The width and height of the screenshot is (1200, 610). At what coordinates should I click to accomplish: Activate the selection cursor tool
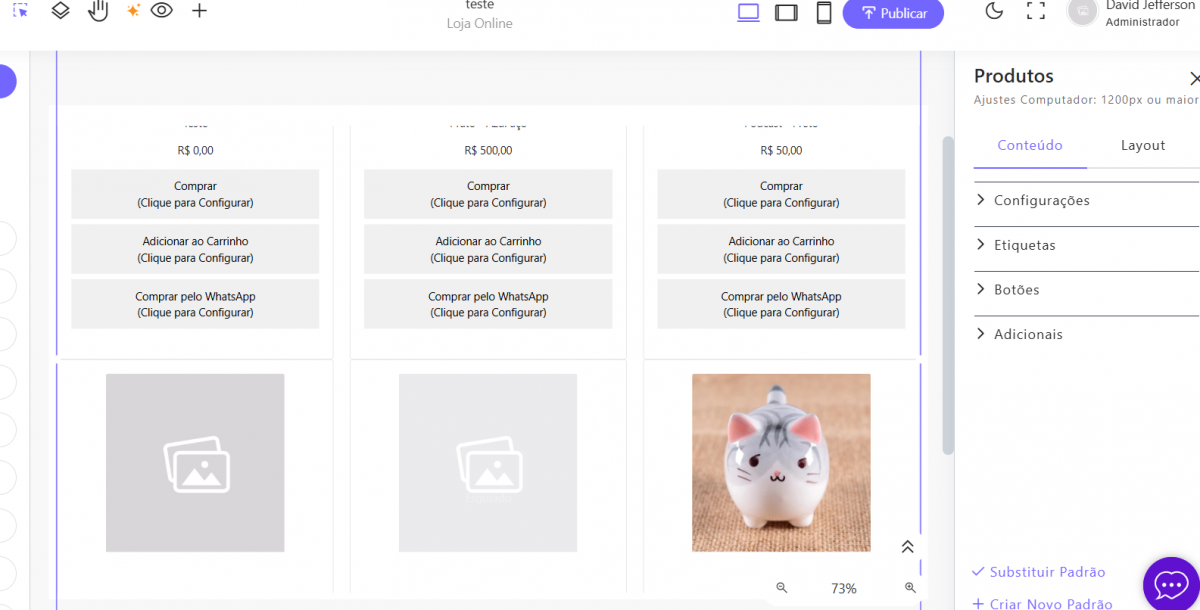tap(21, 11)
